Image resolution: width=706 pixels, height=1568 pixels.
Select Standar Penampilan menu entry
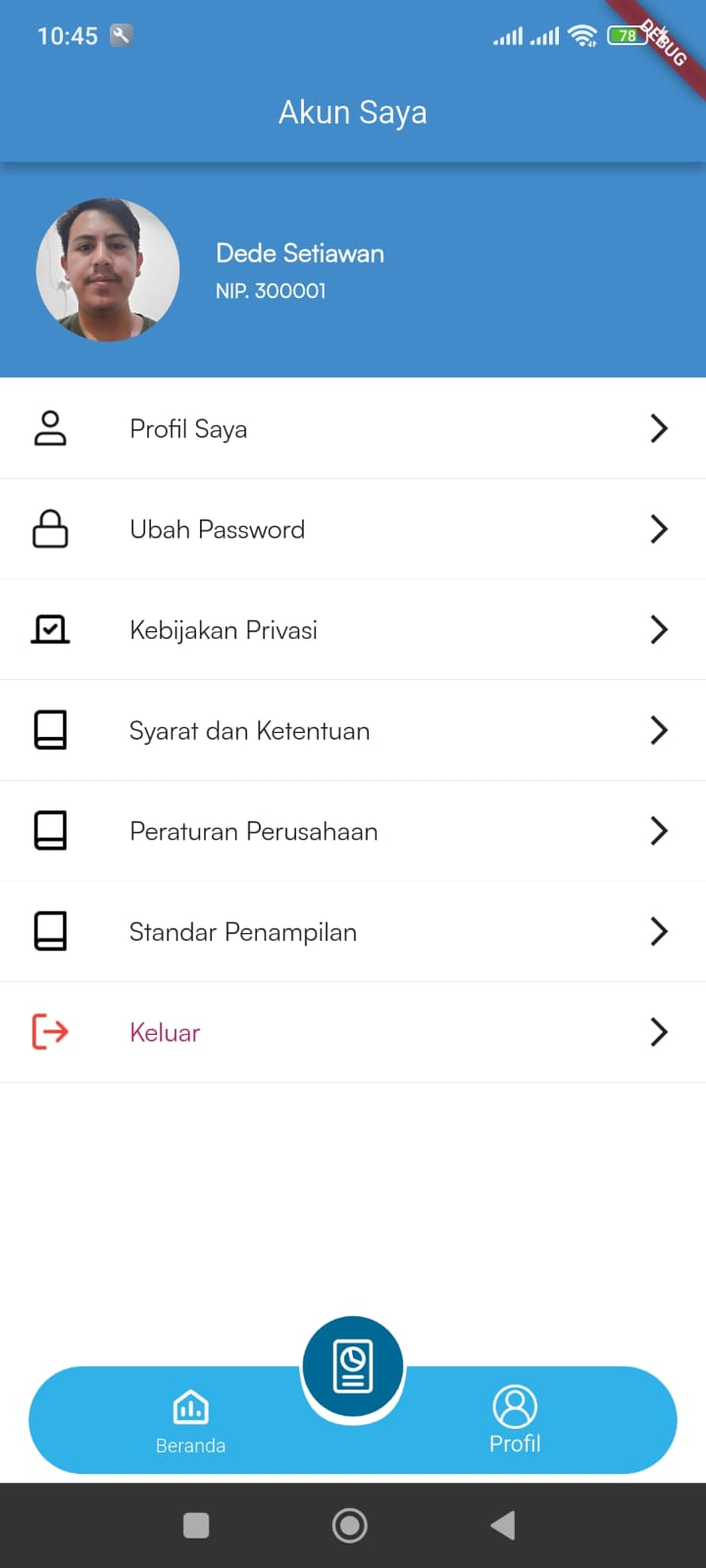pos(242,932)
